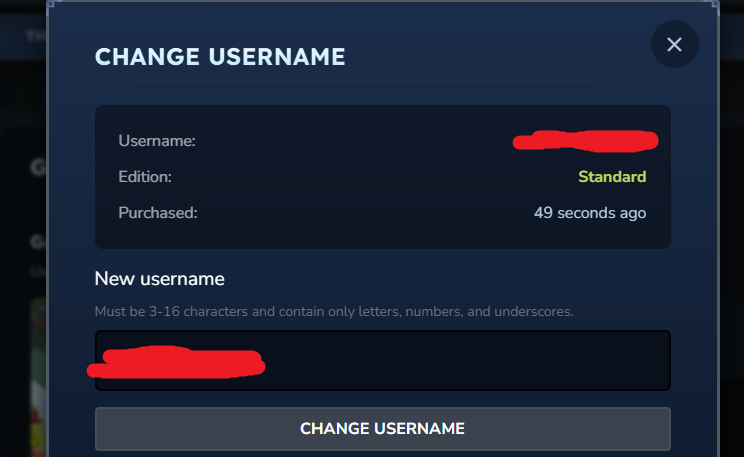Click the Purchased label
The image size is (744, 457).
(x=158, y=213)
